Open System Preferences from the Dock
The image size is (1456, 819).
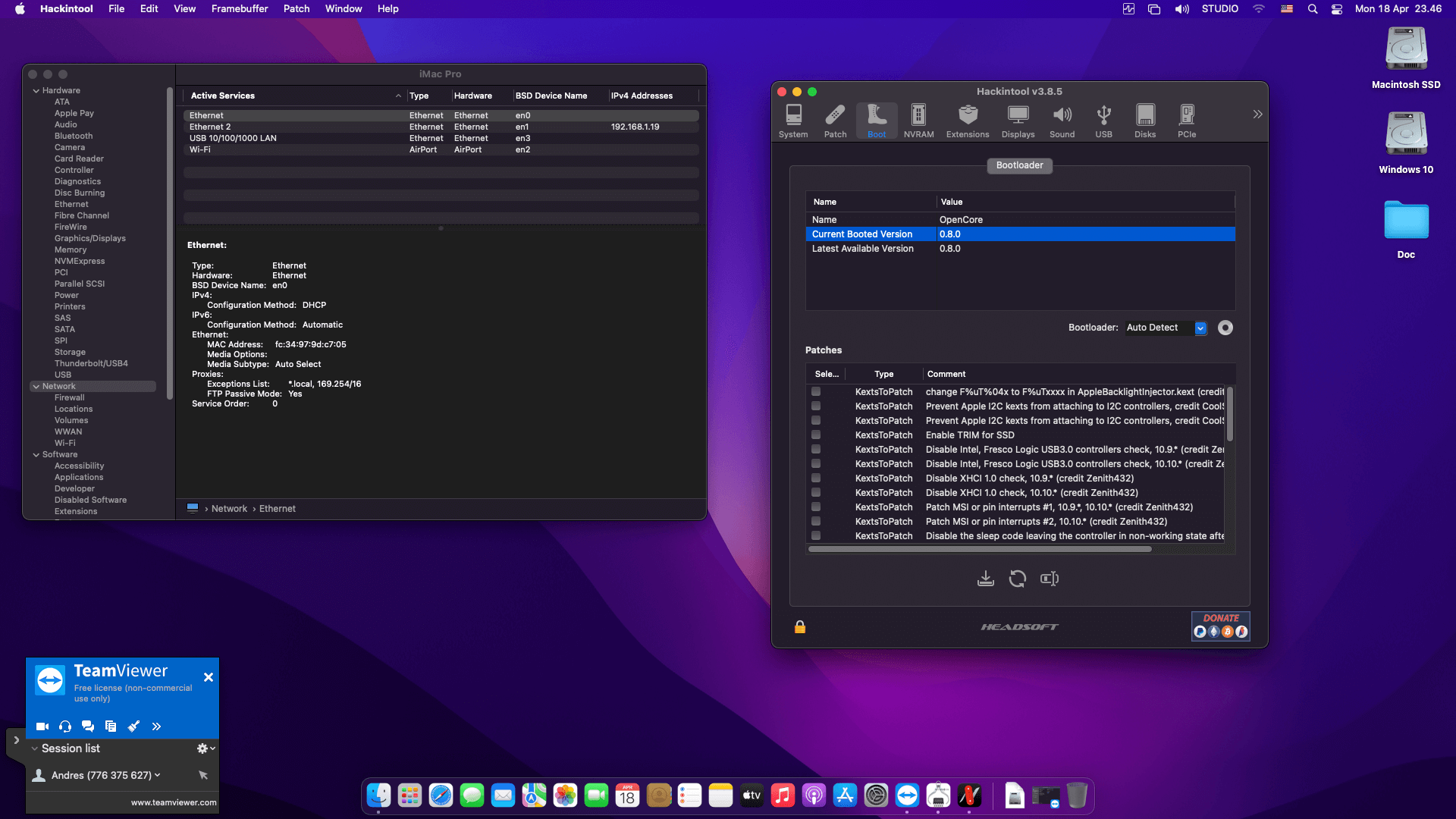(876, 795)
